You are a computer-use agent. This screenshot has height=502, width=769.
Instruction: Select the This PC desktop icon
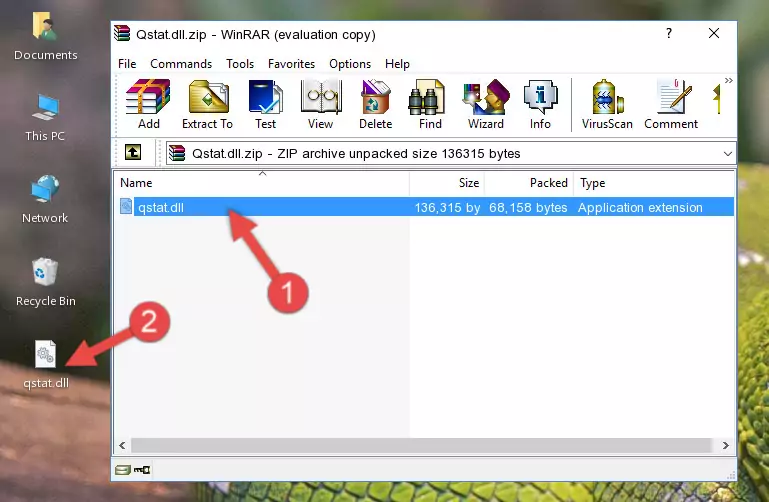point(45,118)
